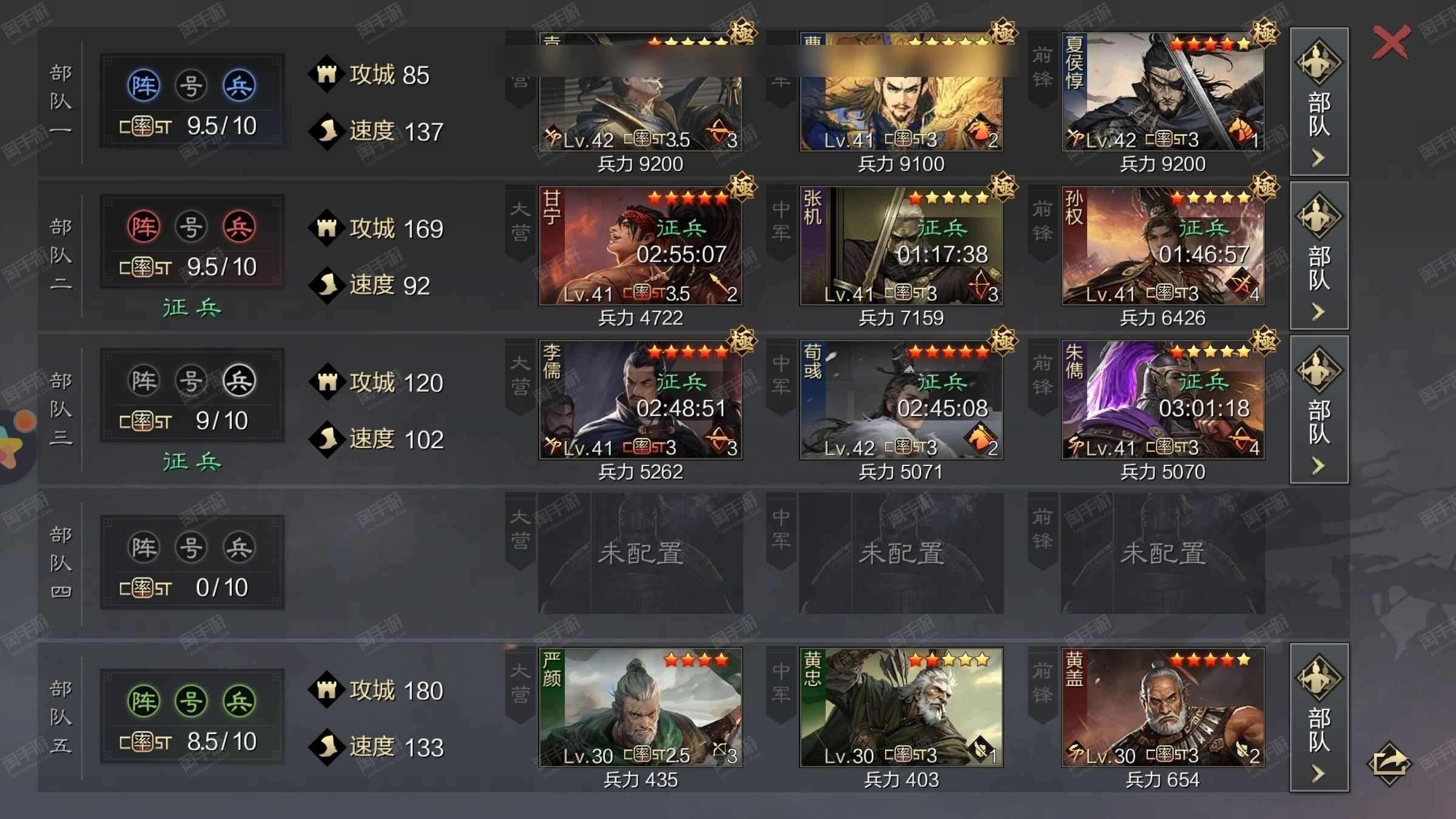The width and height of the screenshot is (1456, 819).
Task: Toggle the green 号 badge in 部队五
Action: point(191,701)
